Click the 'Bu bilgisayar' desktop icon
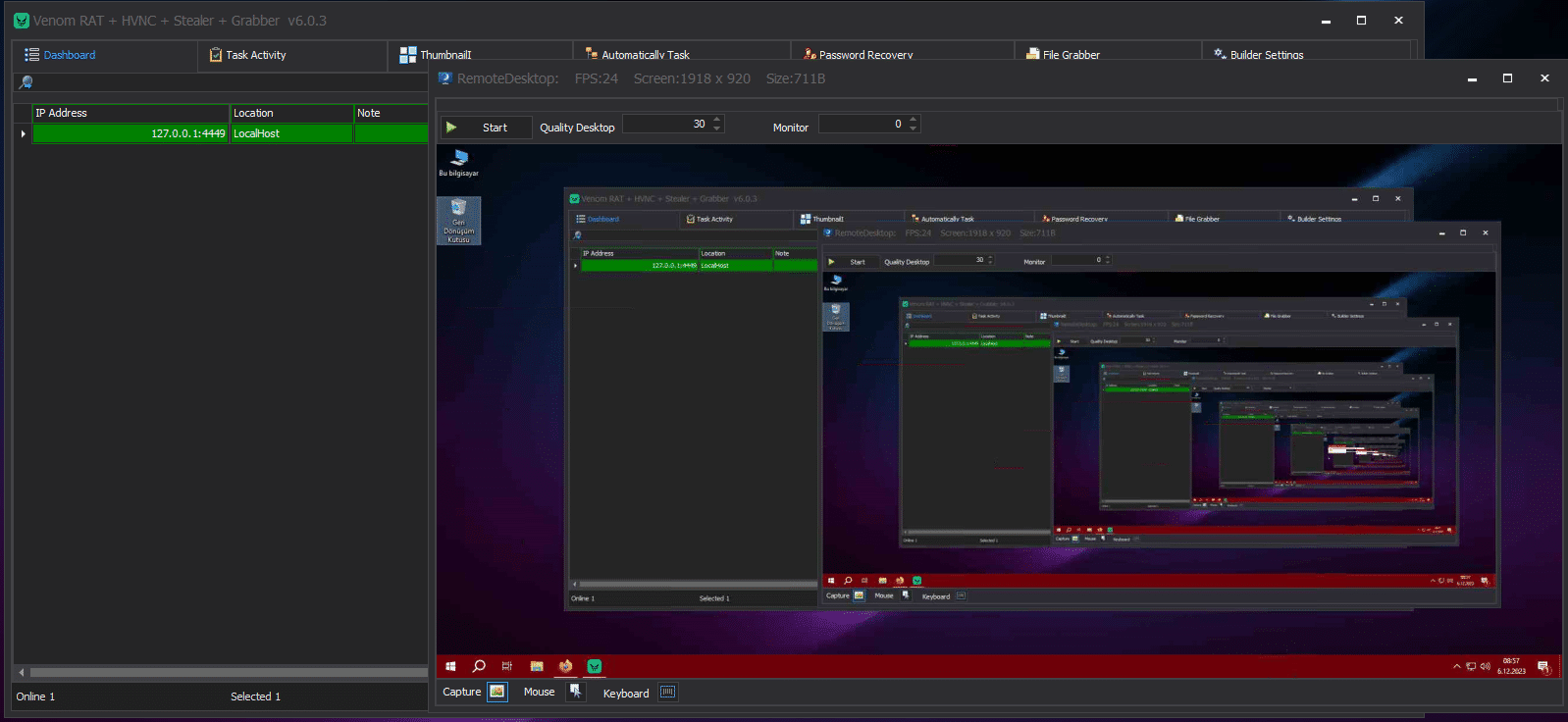Viewport: 1568px width, 722px height. 458,159
